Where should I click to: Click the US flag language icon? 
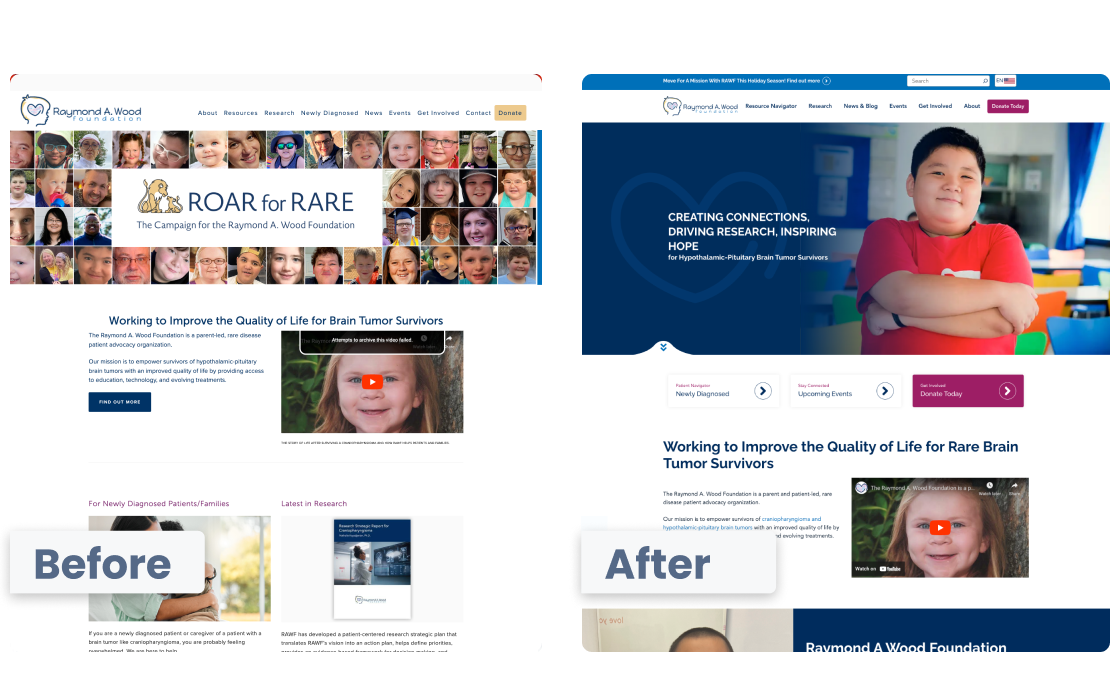(x=1009, y=81)
